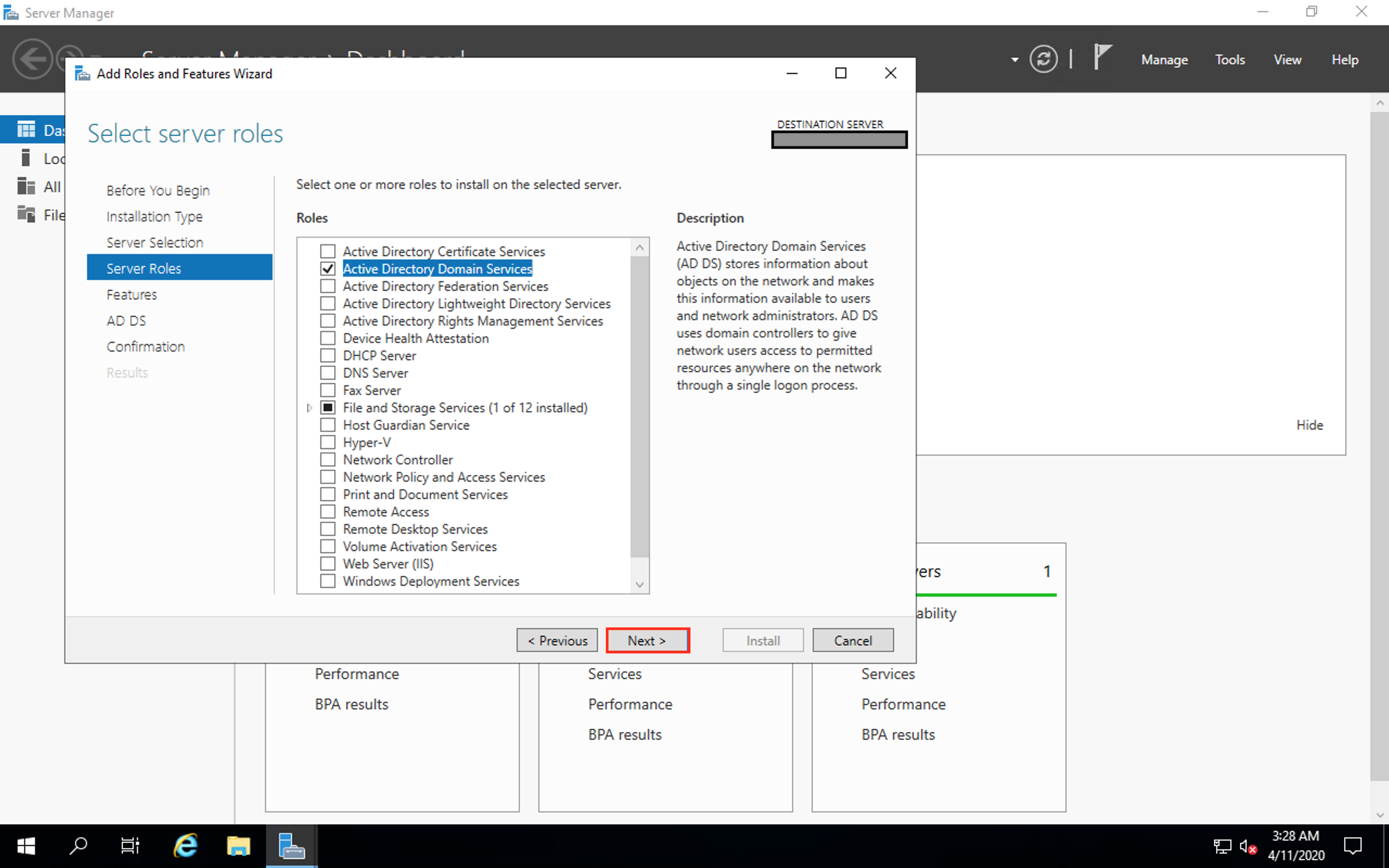Click the Previous button
The width and height of the screenshot is (1389, 868).
coord(557,640)
